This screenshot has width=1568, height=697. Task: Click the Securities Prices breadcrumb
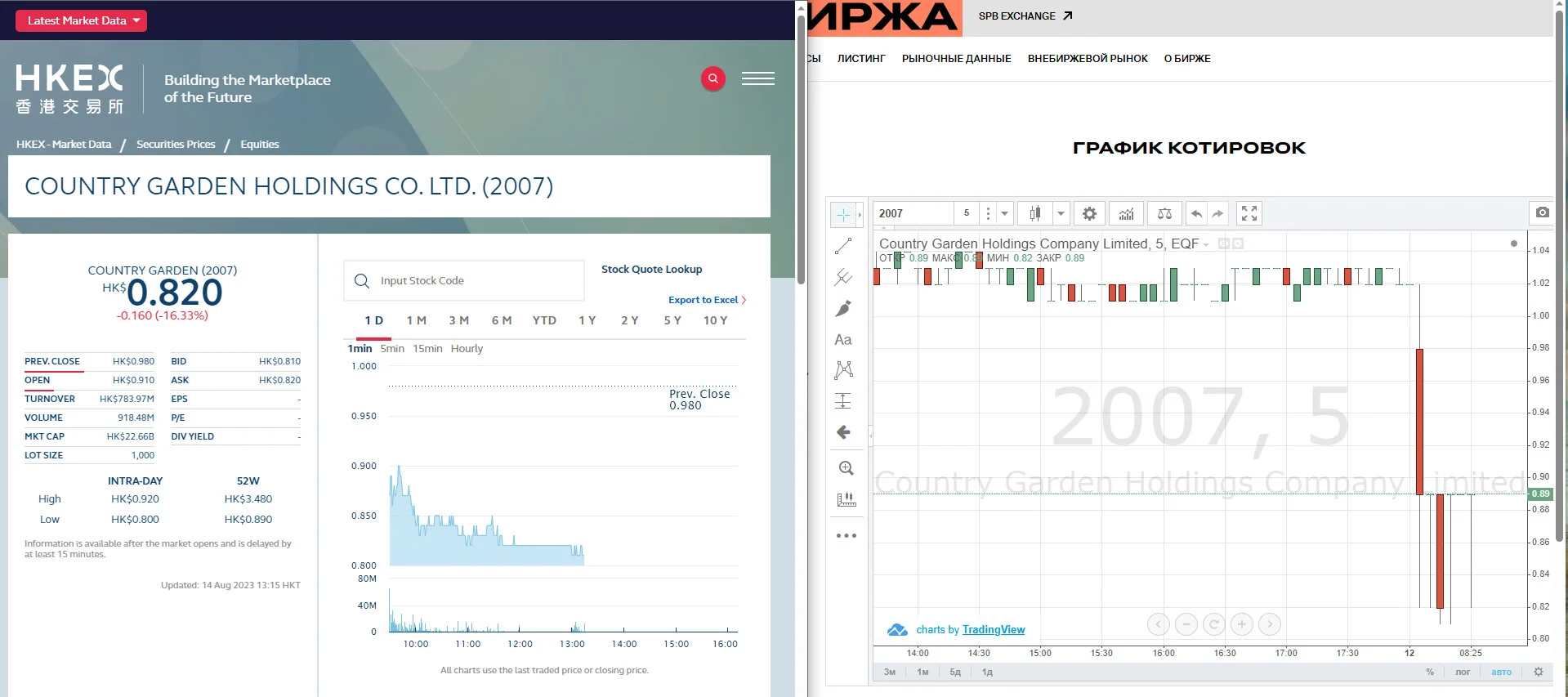pyautogui.click(x=176, y=145)
